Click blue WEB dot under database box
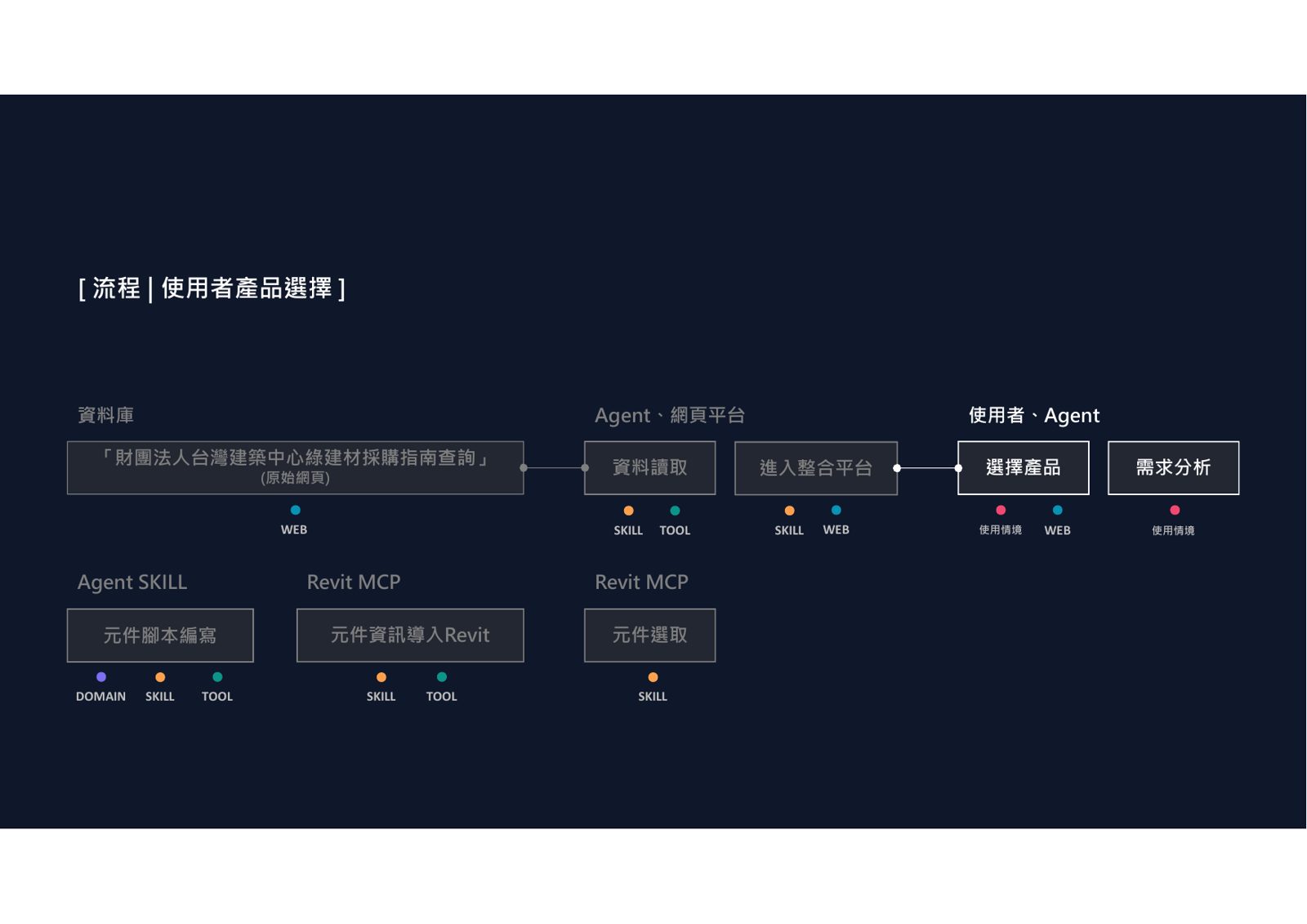This screenshot has height=924, width=1307. (x=295, y=510)
